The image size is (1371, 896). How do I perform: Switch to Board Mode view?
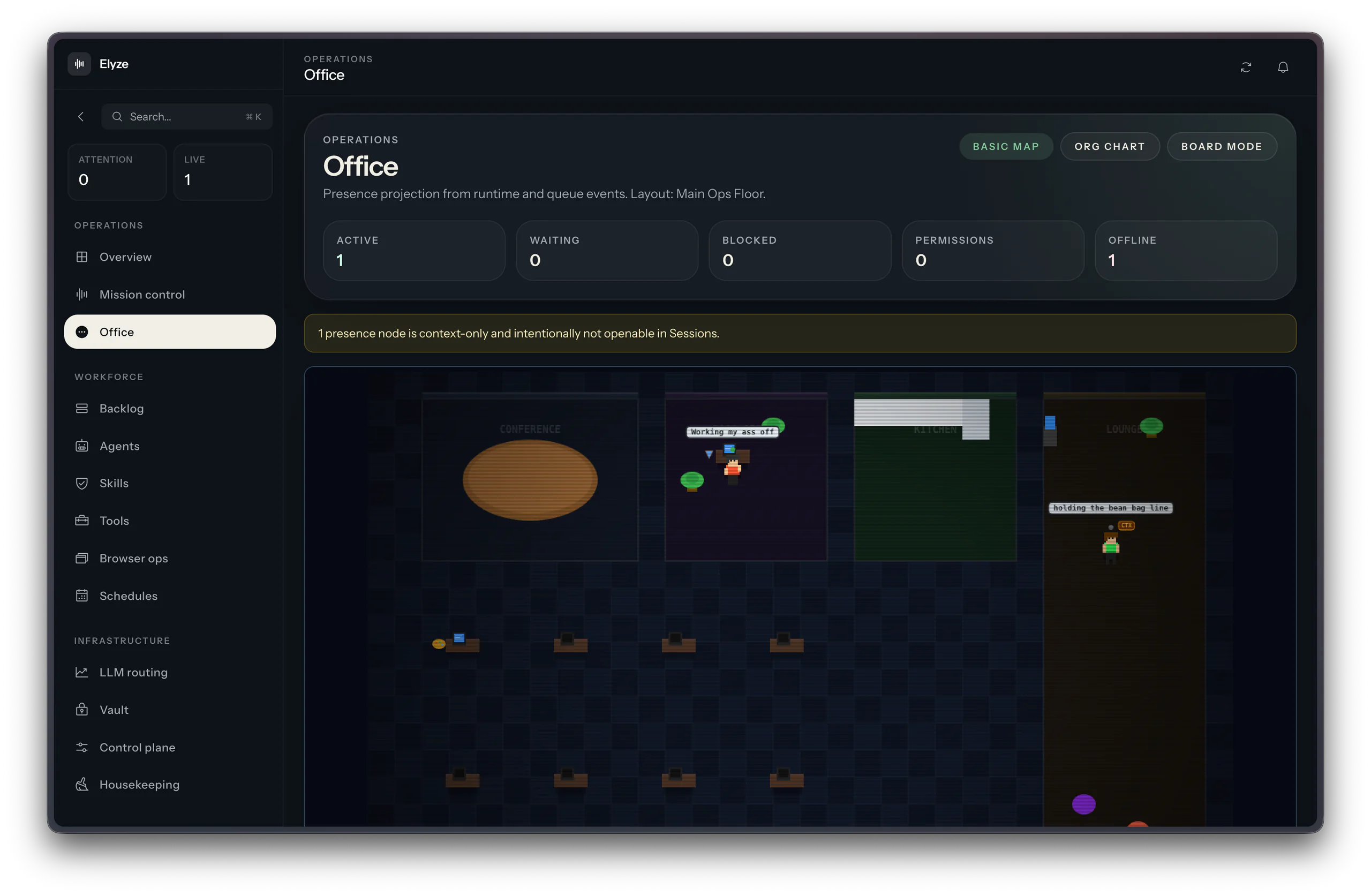click(1221, 146)
